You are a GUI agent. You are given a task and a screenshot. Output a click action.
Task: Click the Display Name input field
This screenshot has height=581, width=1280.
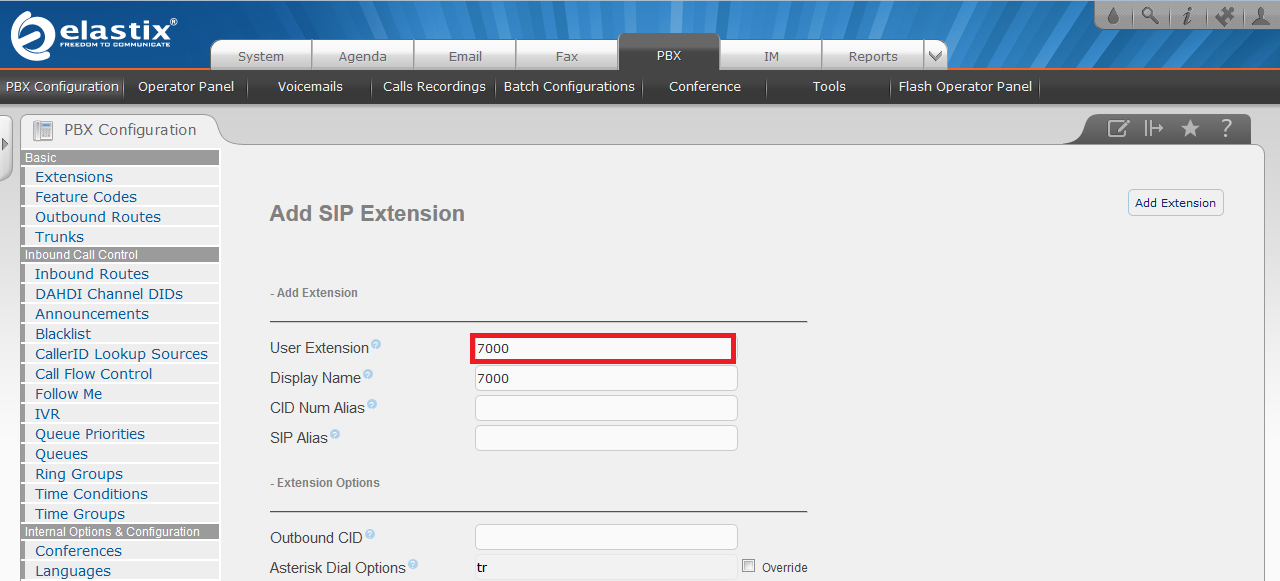point(606,378)
